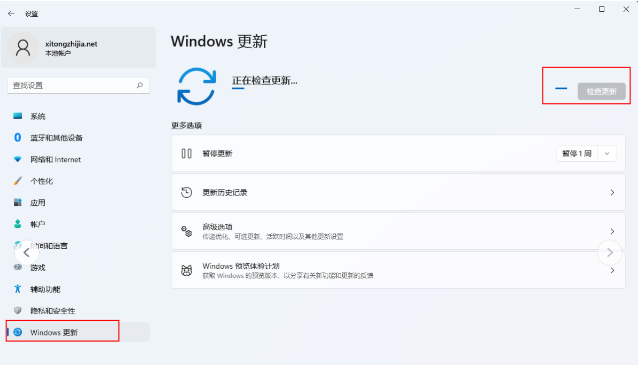Screen dimensions: 638x365
Task: Select Windows 更新 sidebar icon
Action: pos(17,332)
